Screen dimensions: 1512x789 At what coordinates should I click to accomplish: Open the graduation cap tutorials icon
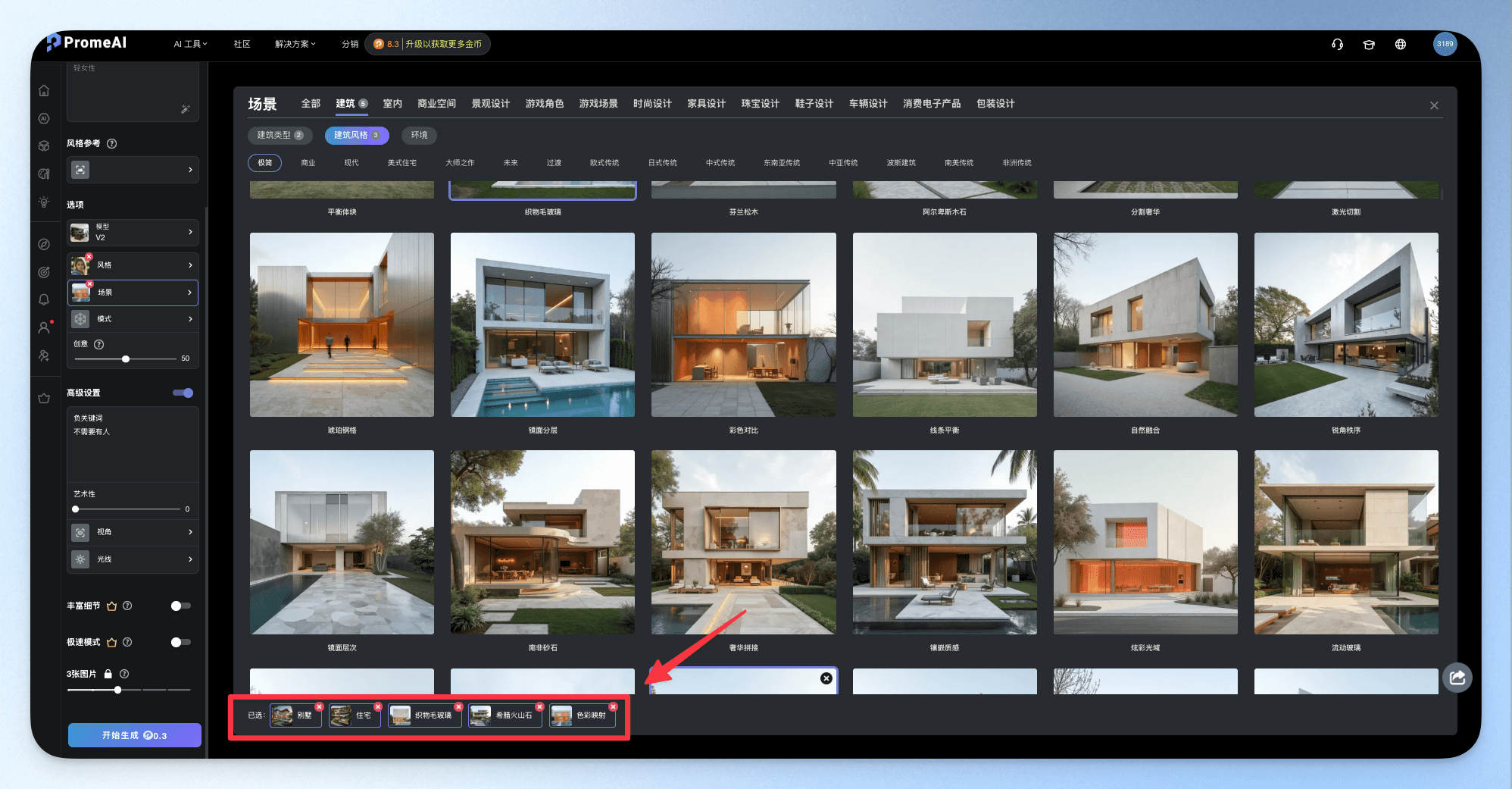tap(1369, 44)
